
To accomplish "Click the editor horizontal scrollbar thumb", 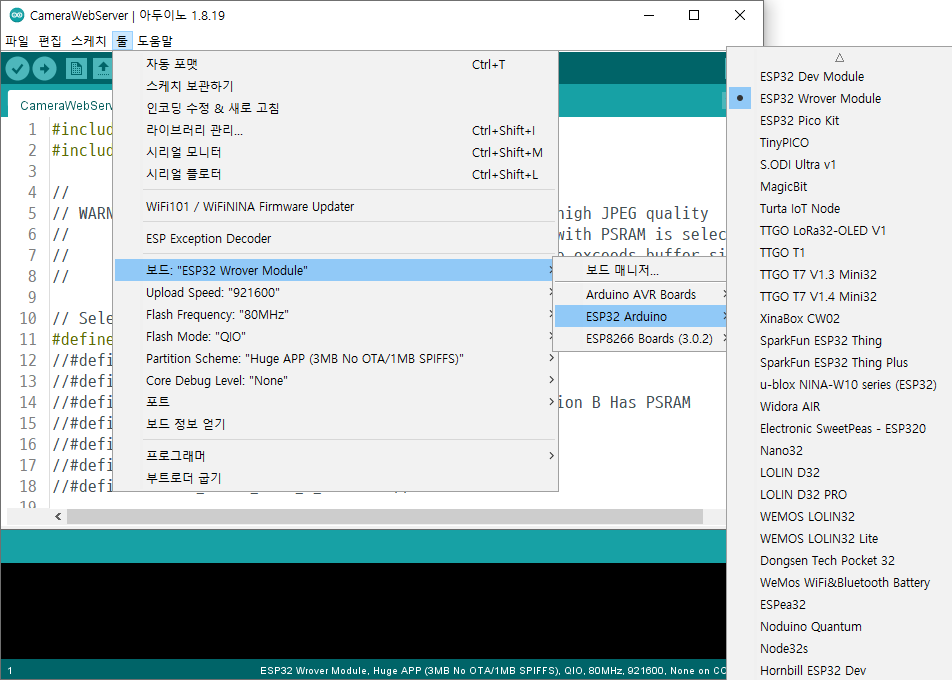I will click(x=385, y=517).
